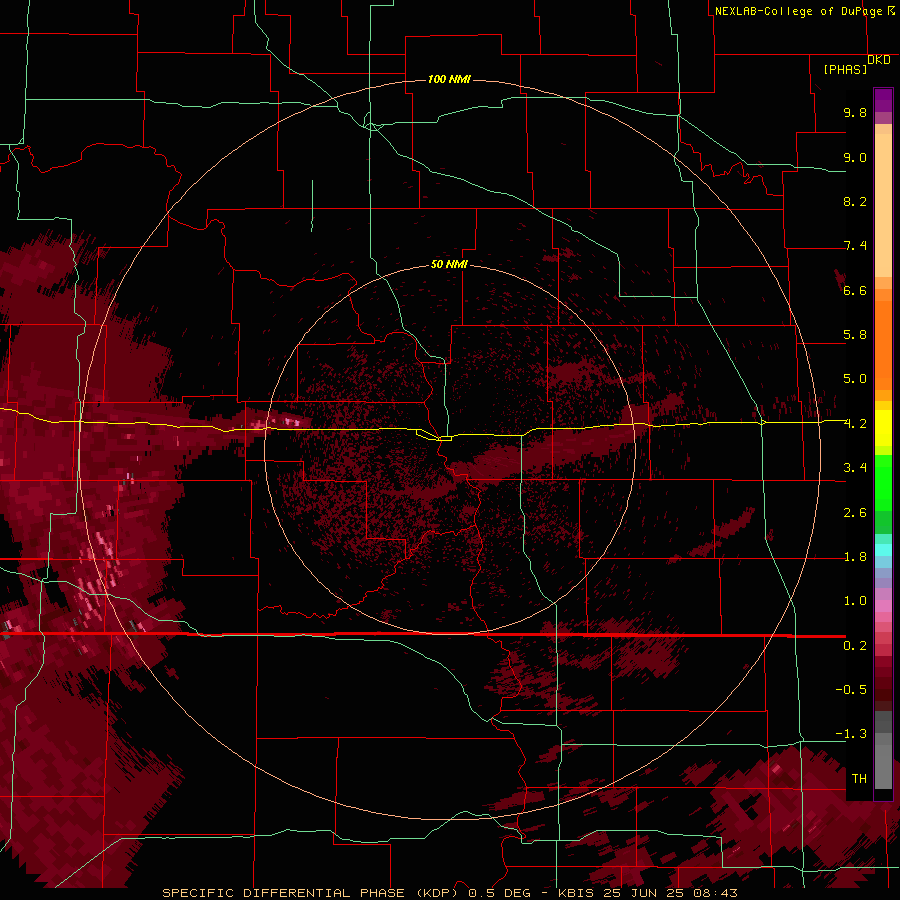
Task: Click the 3.4 value on the scale
Action: point(855,468)
